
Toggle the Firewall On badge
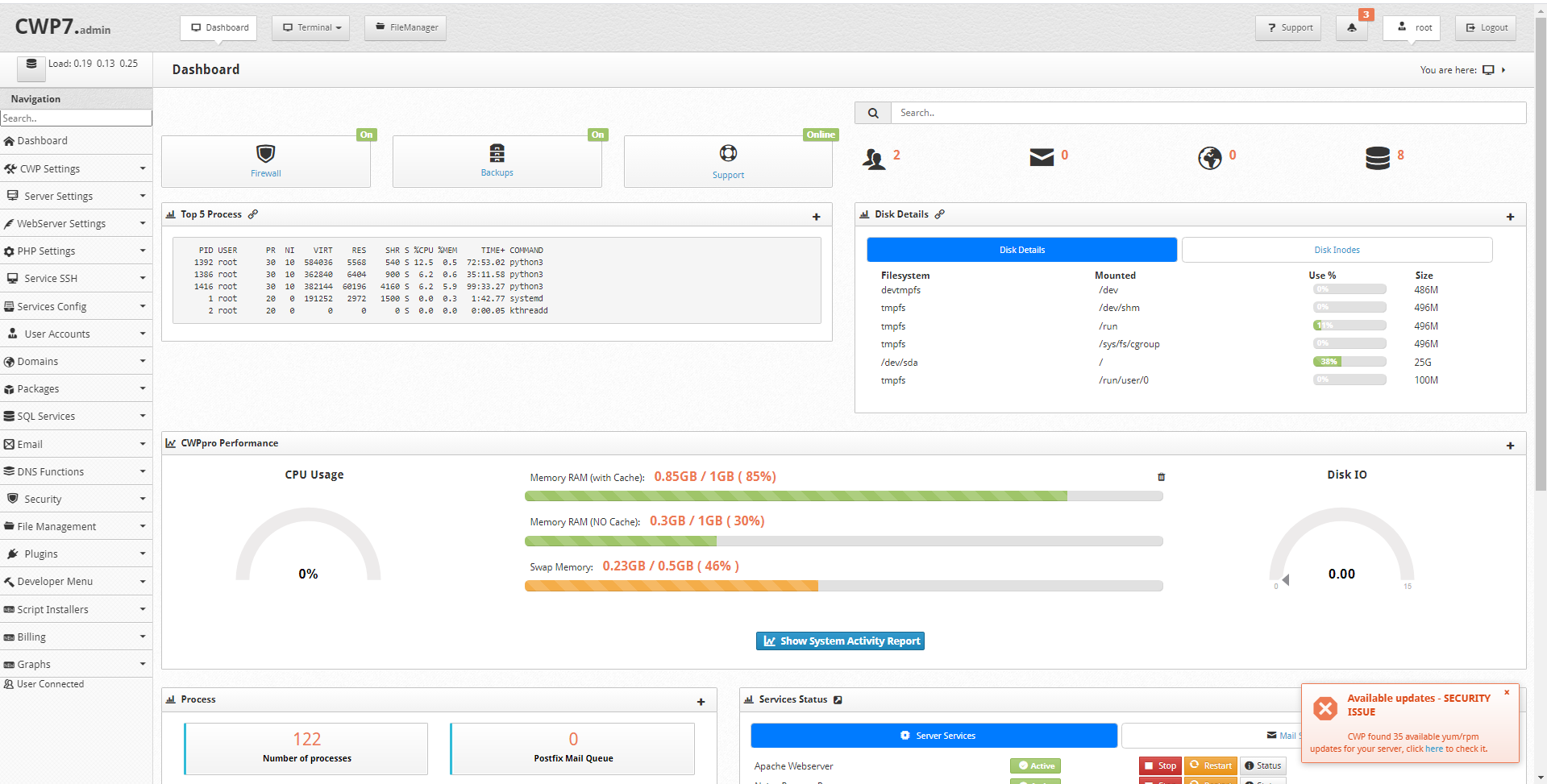click(366, 135)
